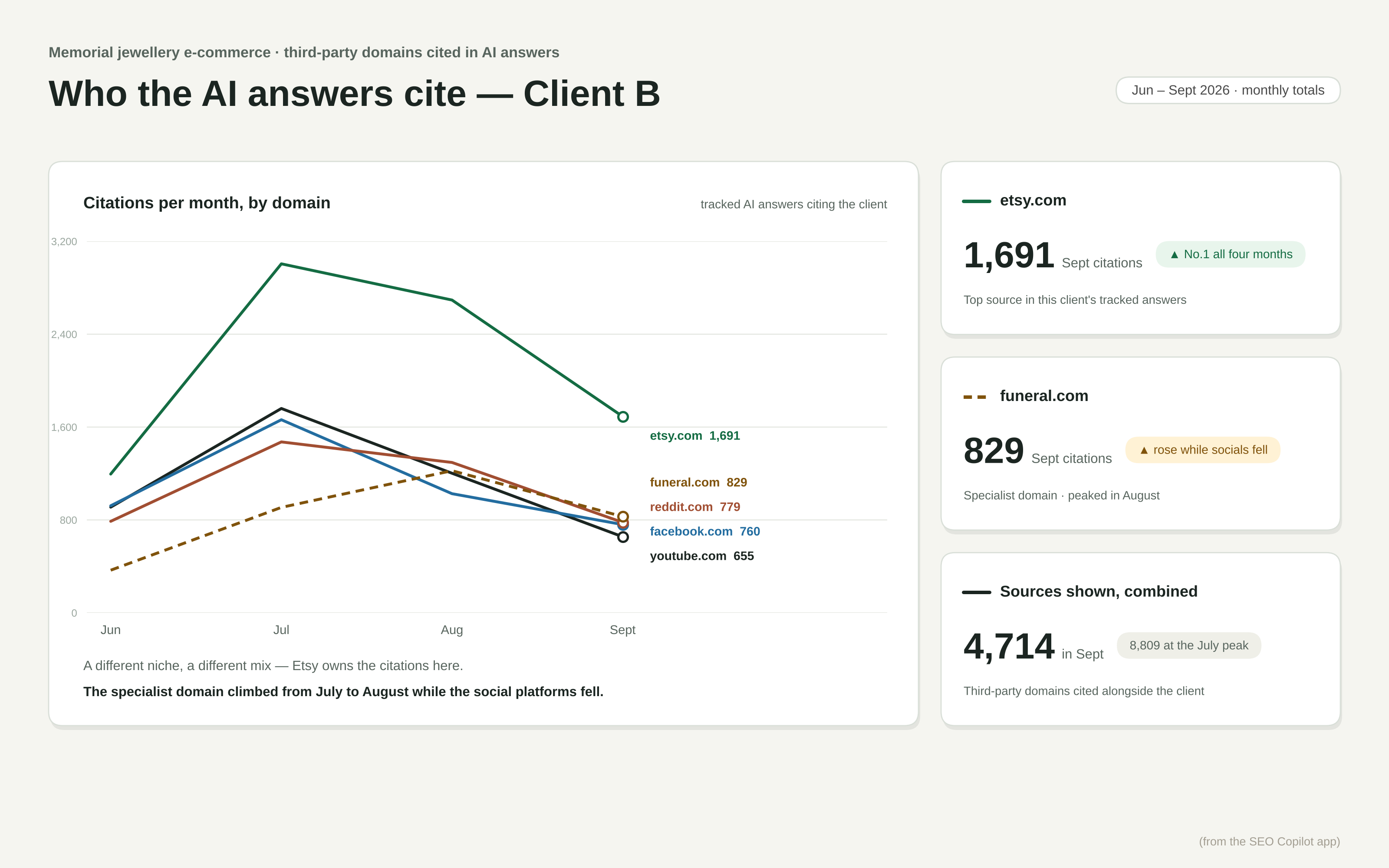The width and height of the screenshot is (1389, 868).
Task: Click the '3,200' y-axis label
Action: coord(64,242)
